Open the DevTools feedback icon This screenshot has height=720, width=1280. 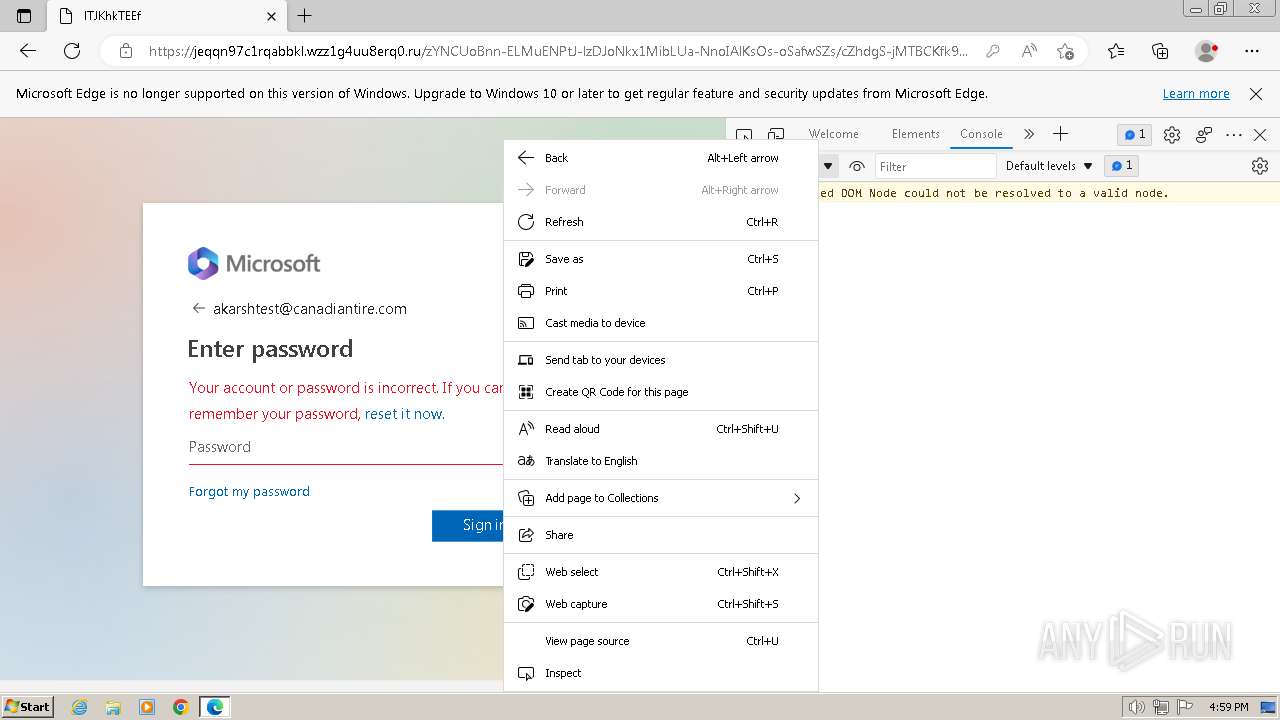(x=1204, y=134)
